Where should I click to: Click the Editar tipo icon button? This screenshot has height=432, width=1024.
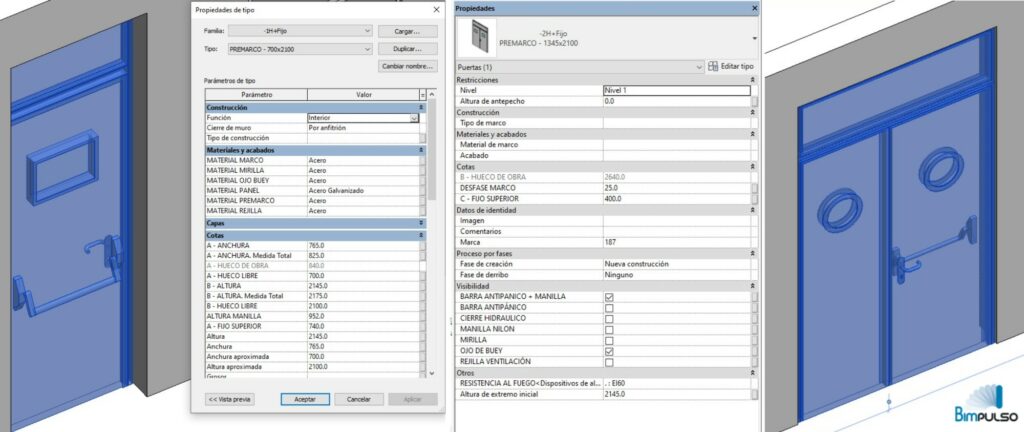point(730,66)
